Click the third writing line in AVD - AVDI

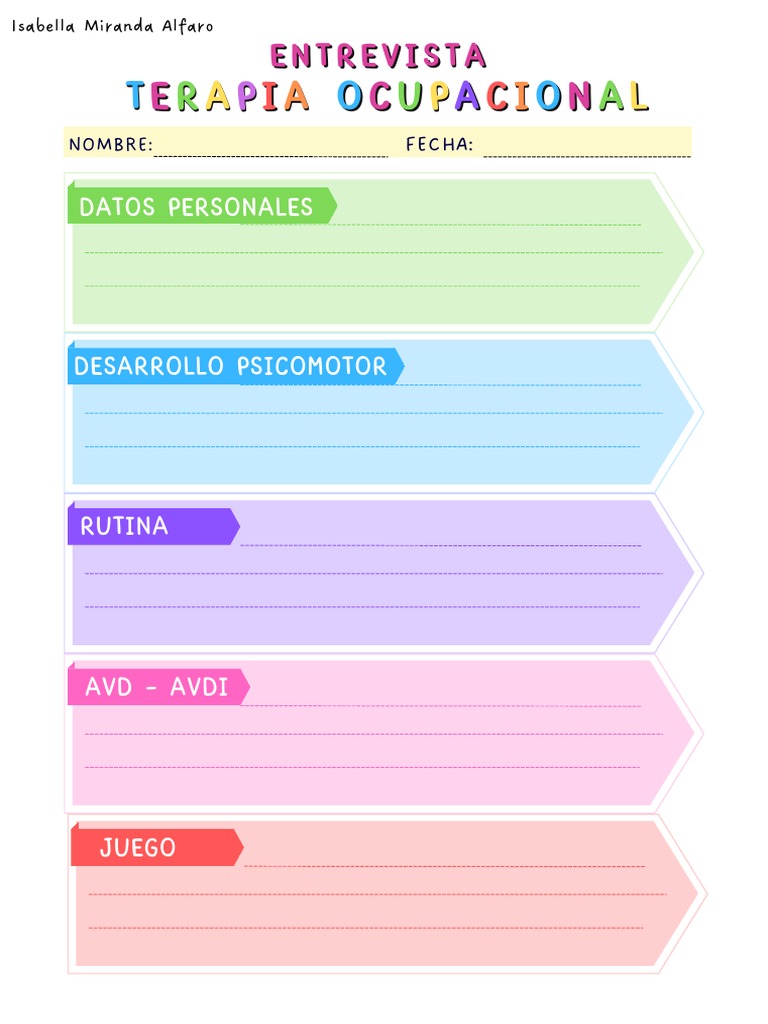[362, 767]
